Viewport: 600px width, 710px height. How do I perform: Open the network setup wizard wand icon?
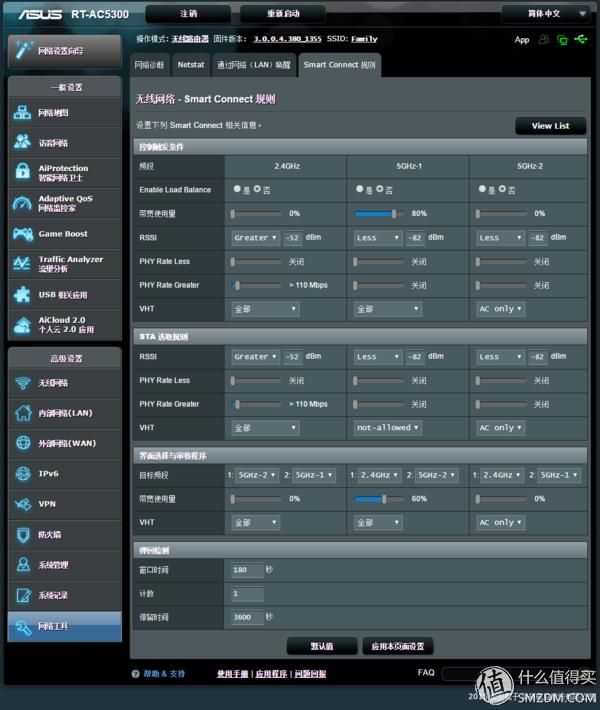(23, 50)
